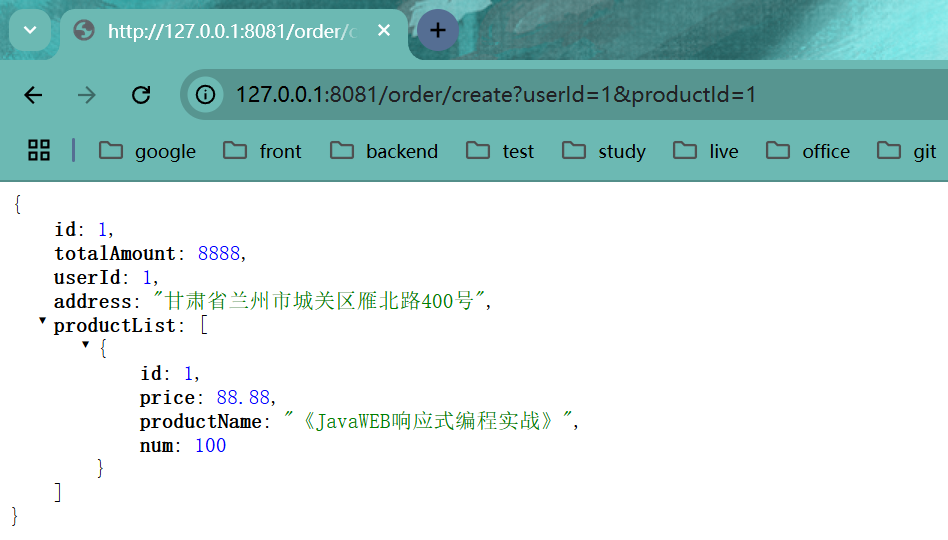View site information icon in address bar
The width and height of the screenshot is (948, 540).
(205, 95)
